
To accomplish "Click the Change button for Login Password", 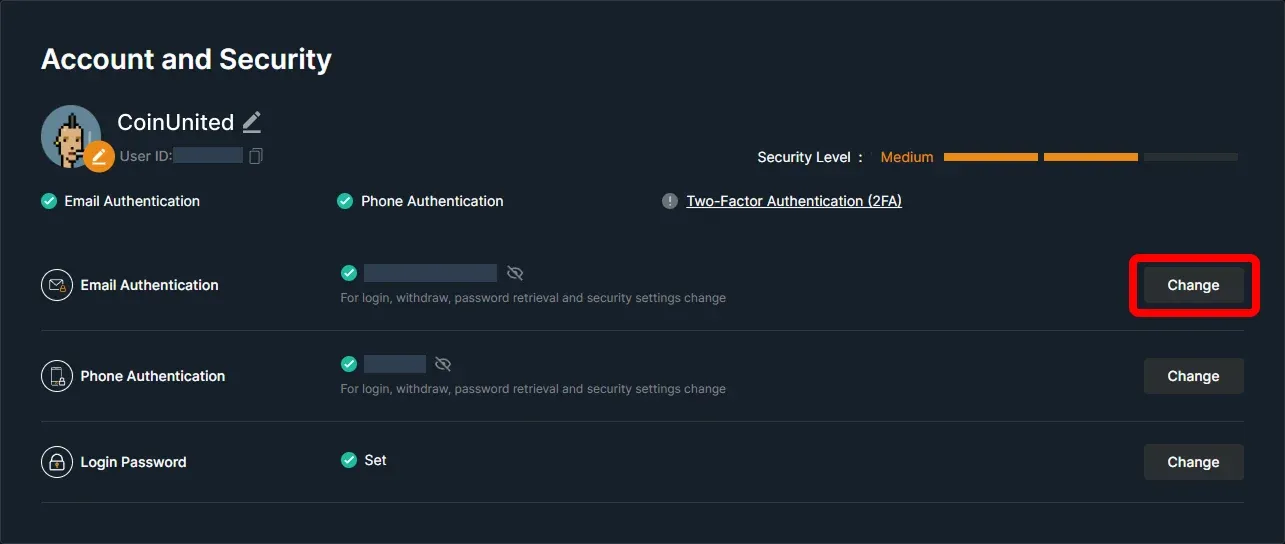I will [x=1194, y=462].
